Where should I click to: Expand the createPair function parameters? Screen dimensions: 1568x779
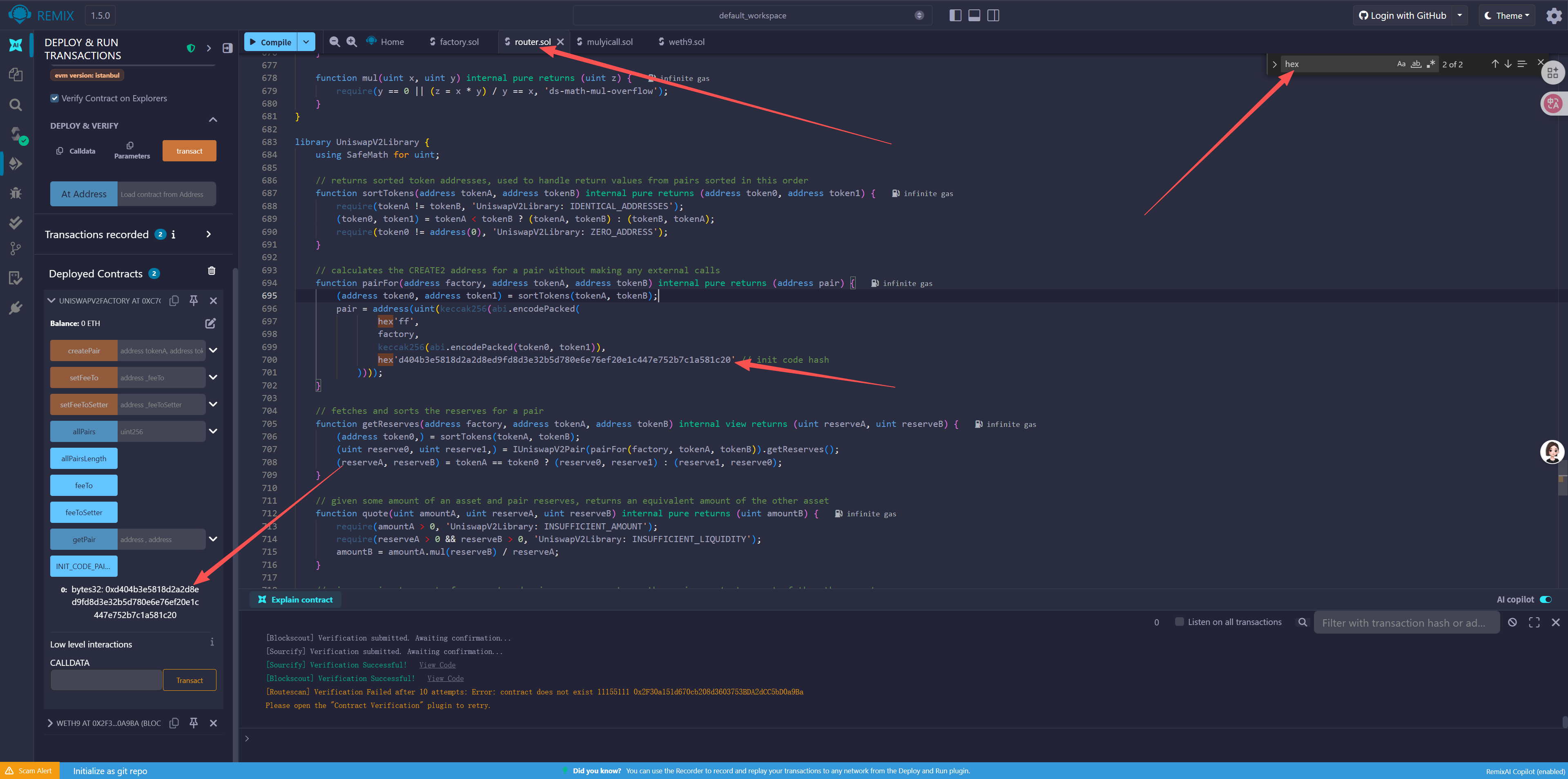tap(213, 350)
